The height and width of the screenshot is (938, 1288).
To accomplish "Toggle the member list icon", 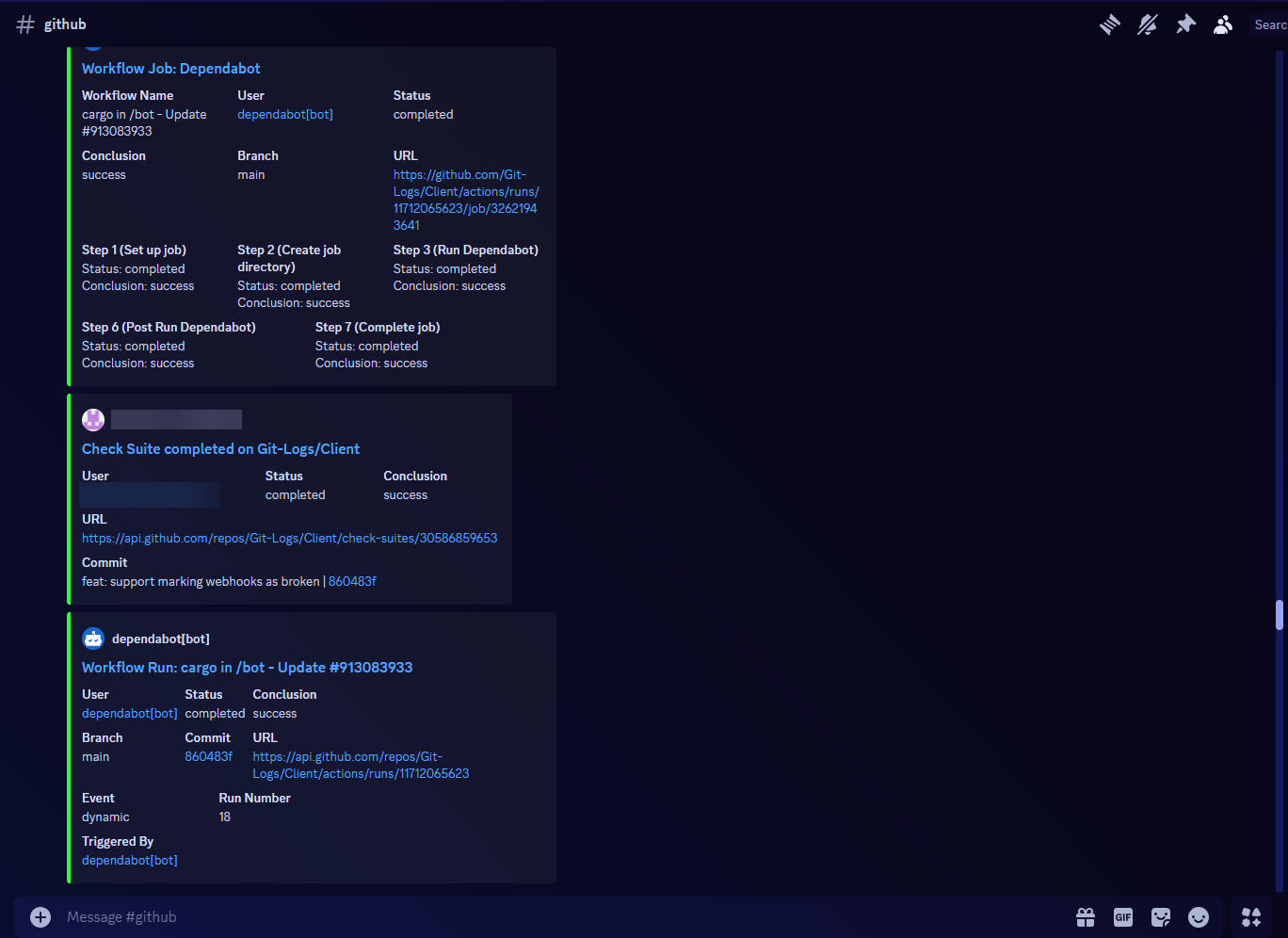I will [1223, 24].
